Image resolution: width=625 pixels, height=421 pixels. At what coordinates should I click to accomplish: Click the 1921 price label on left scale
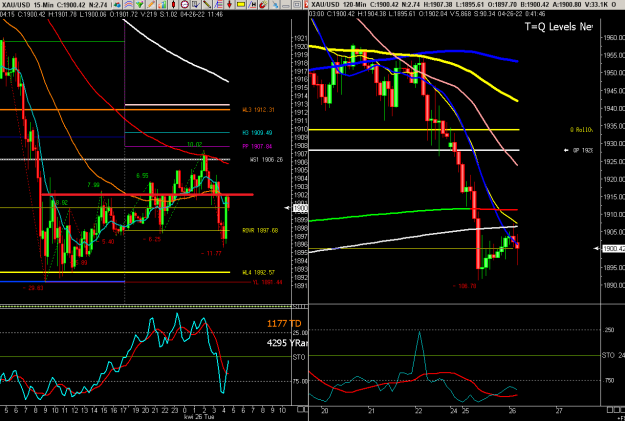click(301, 39)
